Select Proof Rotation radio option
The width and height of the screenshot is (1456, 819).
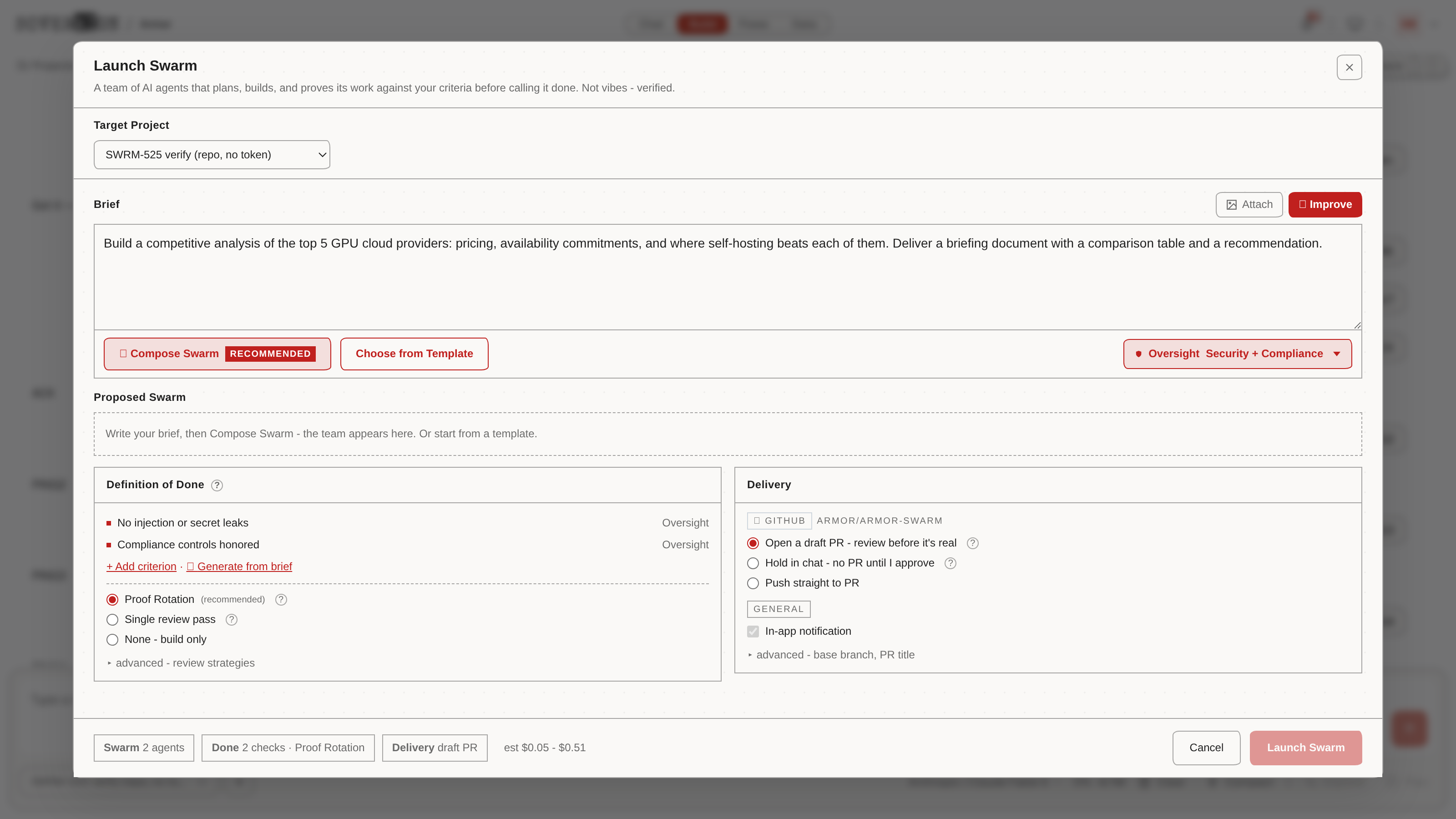(x=112, y=600)
